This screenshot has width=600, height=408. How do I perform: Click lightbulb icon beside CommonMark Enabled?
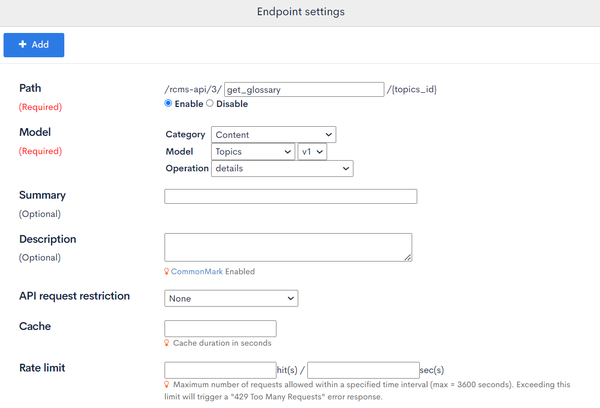(166, 271)
